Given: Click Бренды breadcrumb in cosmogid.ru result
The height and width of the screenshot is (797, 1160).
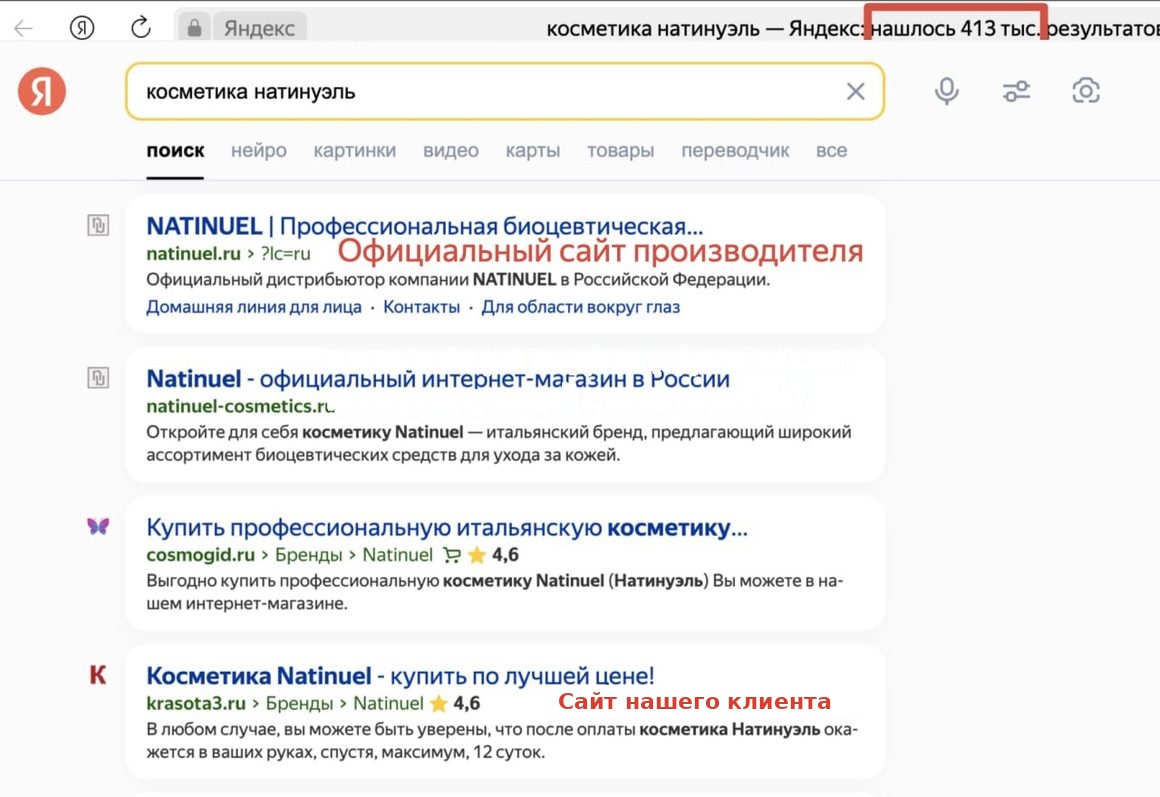Looking at the screenshot, I should (308, 555).
